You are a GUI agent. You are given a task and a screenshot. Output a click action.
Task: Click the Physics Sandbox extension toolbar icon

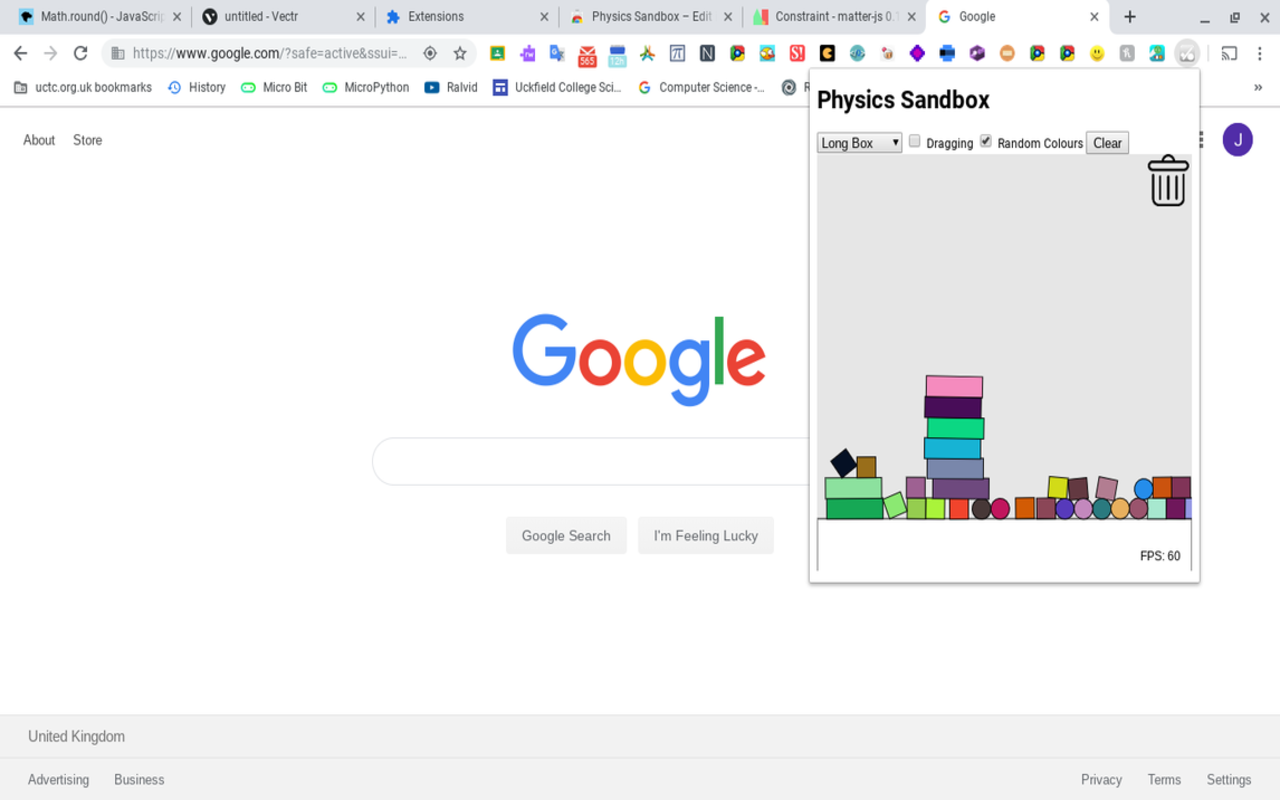click(x=1186, y=54)
